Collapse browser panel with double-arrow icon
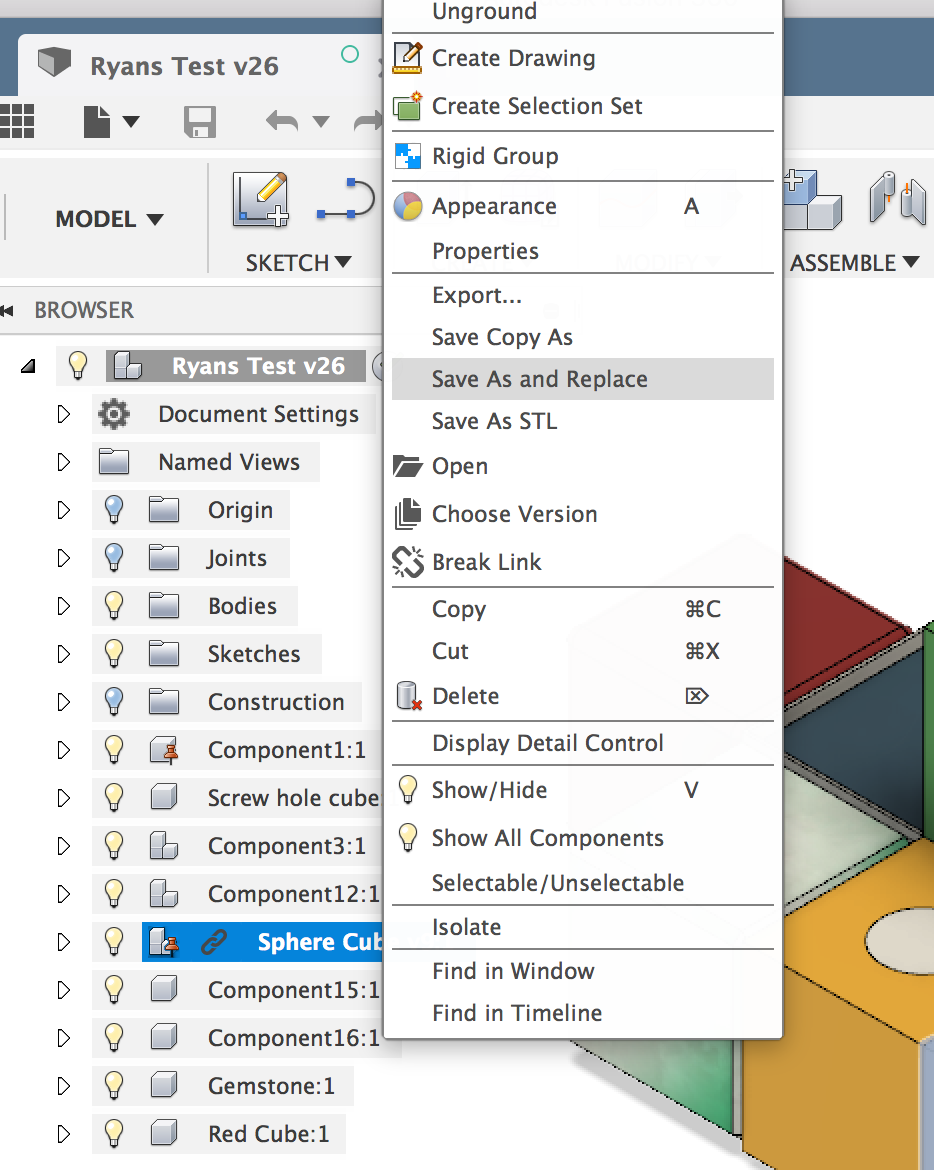The width and height of the screenshot is (934, 1170). [7, 310]
